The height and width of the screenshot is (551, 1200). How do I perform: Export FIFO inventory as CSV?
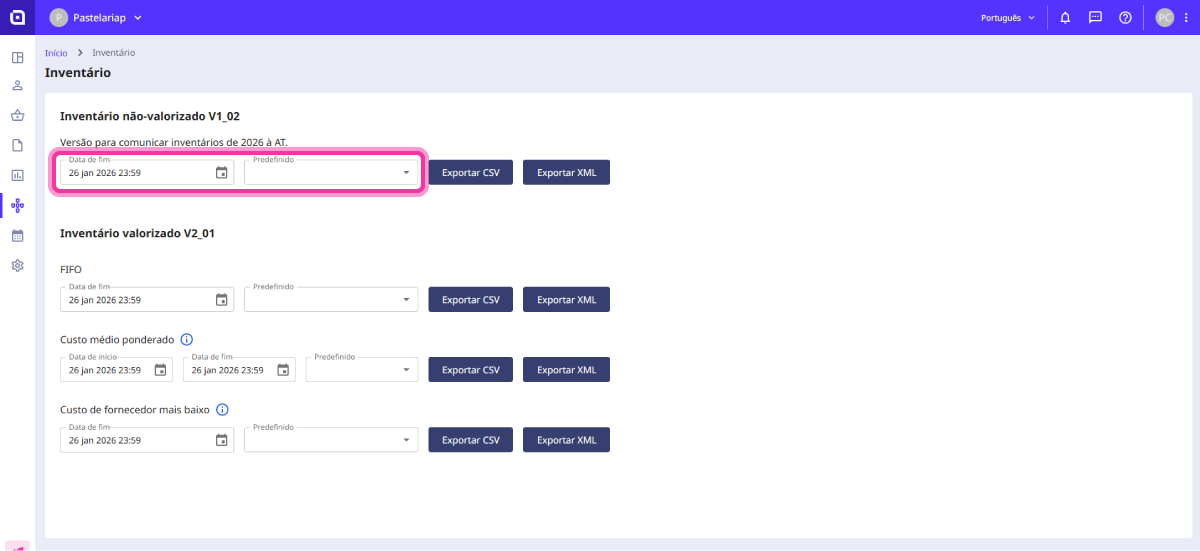[470, 300]
